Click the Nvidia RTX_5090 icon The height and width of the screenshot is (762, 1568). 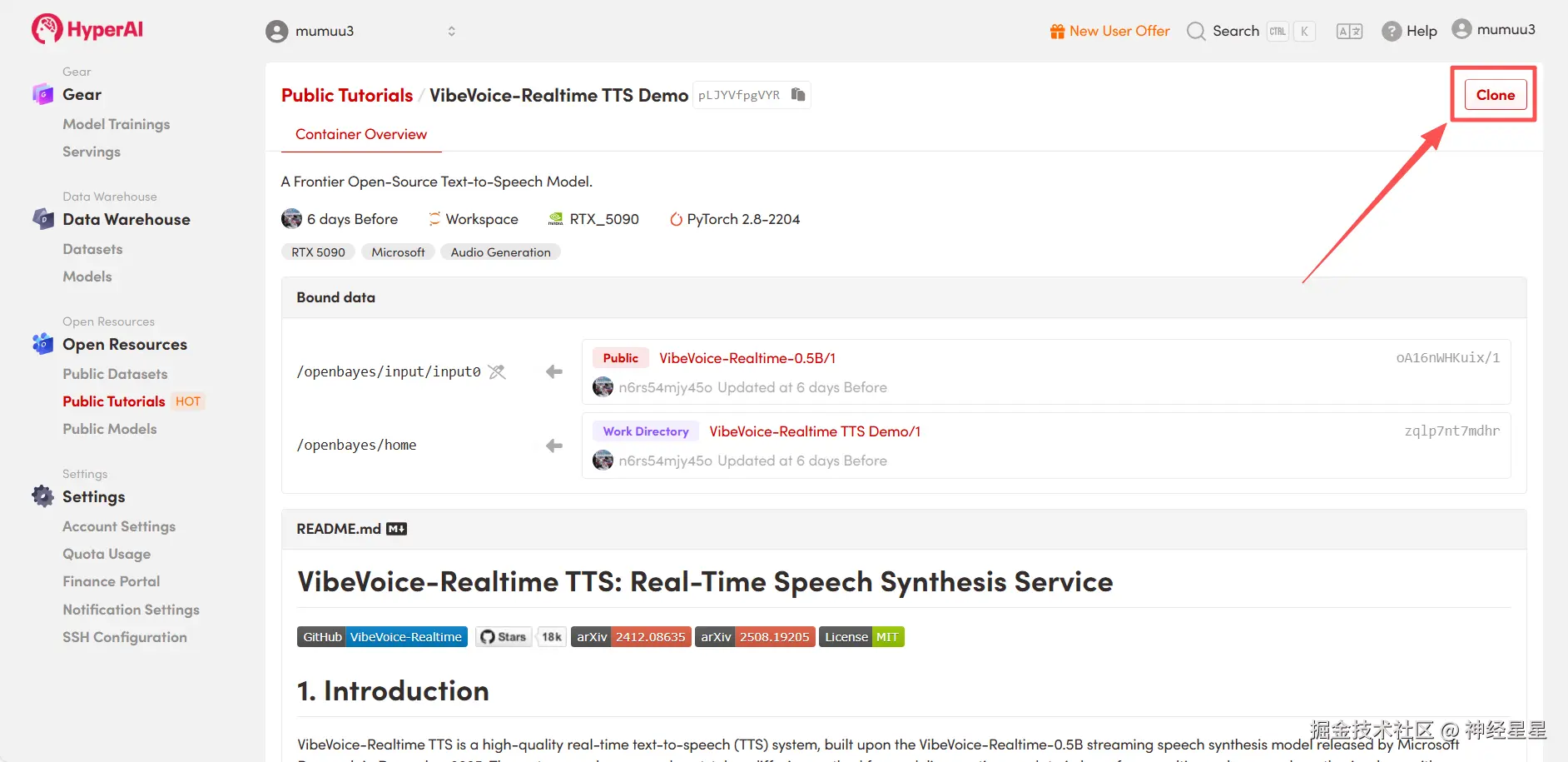555,219
